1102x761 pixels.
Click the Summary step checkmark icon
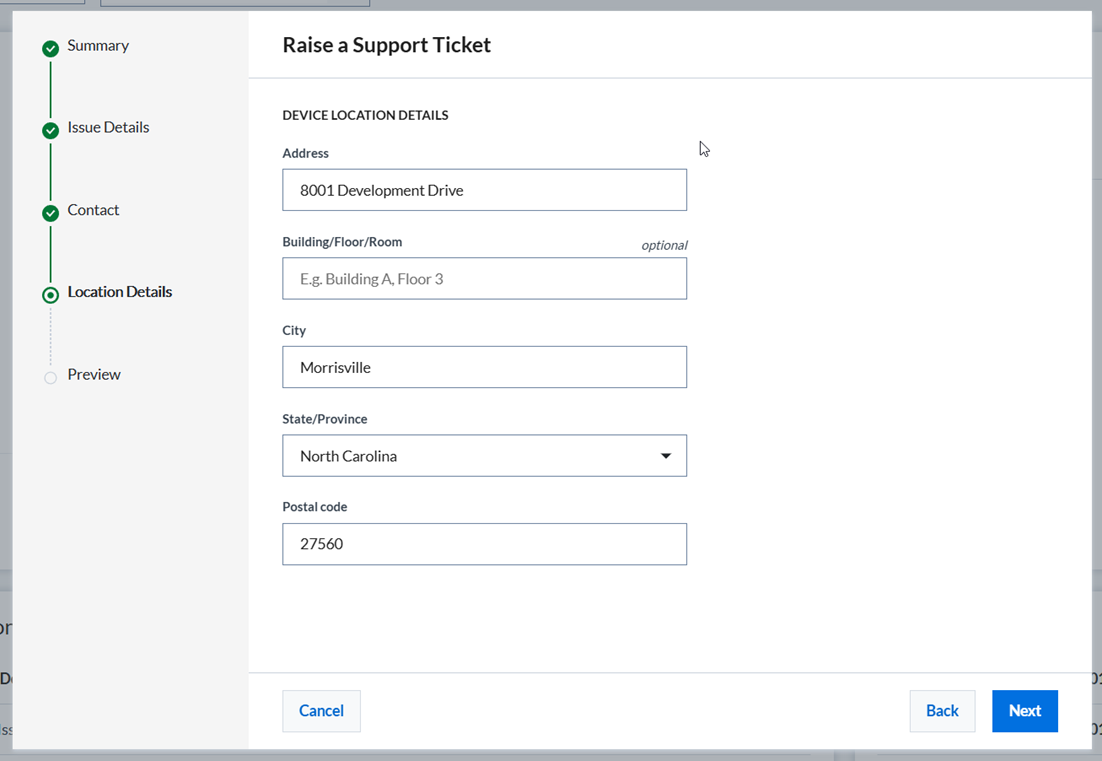[x=50, y=48]
